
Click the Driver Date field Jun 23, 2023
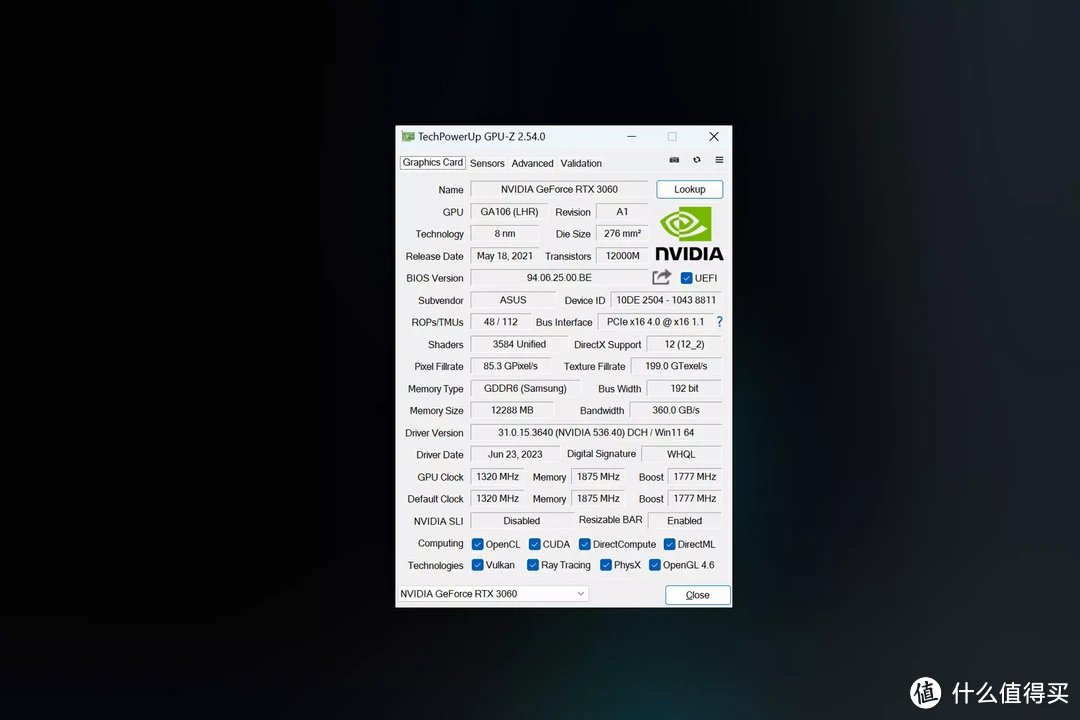[515, 454]
